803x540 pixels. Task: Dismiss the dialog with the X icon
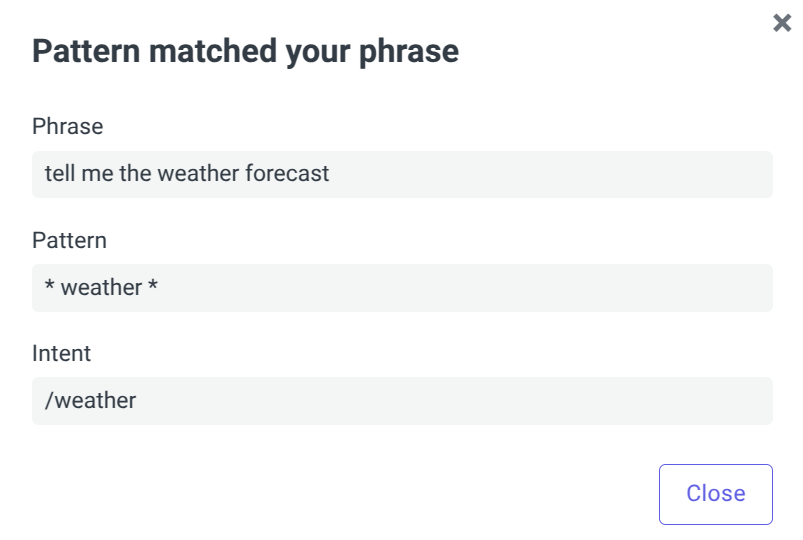782,23
